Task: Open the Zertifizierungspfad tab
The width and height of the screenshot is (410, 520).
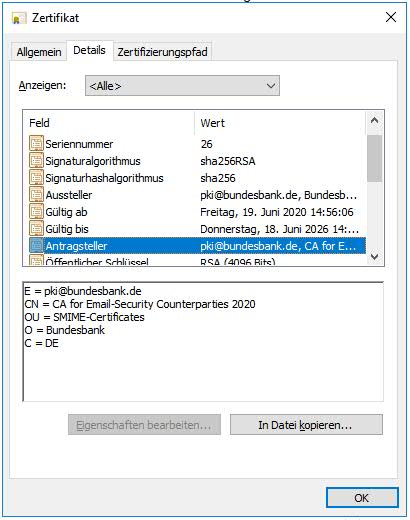Action: [162, 52]
